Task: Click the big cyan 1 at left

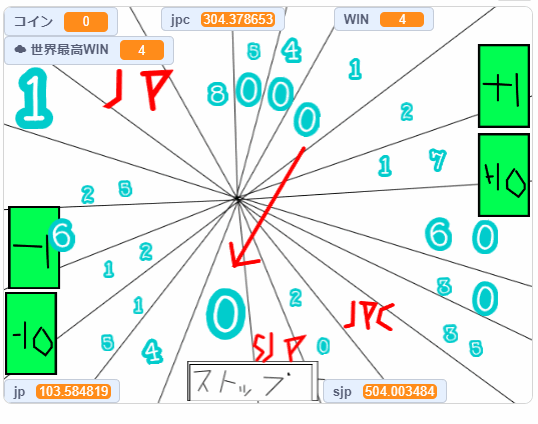Action: pos(34,98)
